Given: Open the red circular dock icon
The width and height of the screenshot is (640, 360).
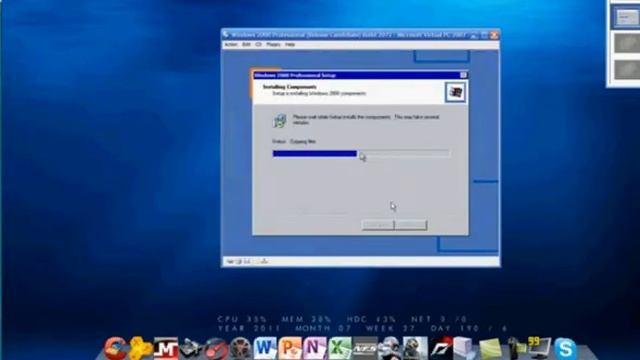Looking at the screenshot, I should 216,349.
